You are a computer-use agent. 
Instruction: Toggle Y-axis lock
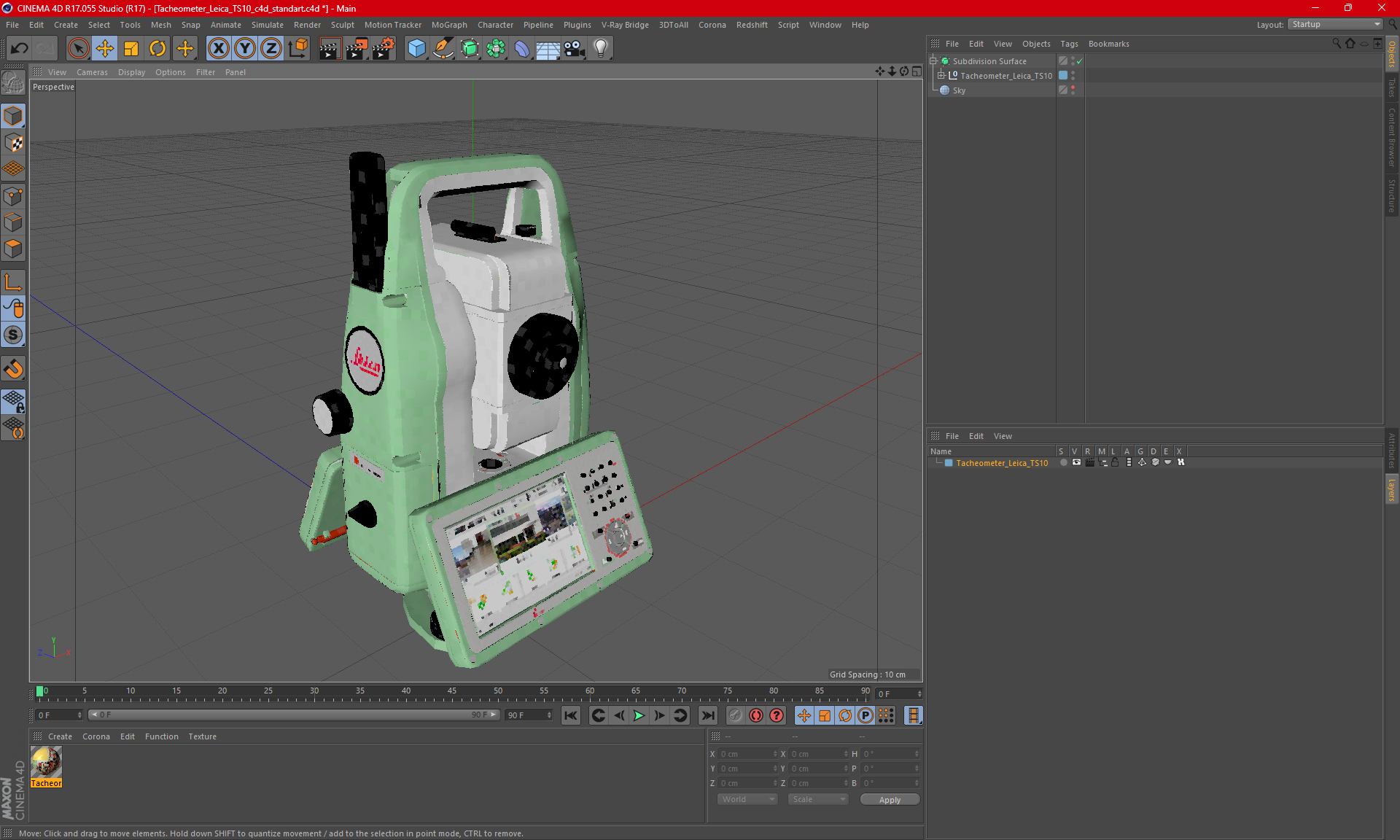(245, 49)
